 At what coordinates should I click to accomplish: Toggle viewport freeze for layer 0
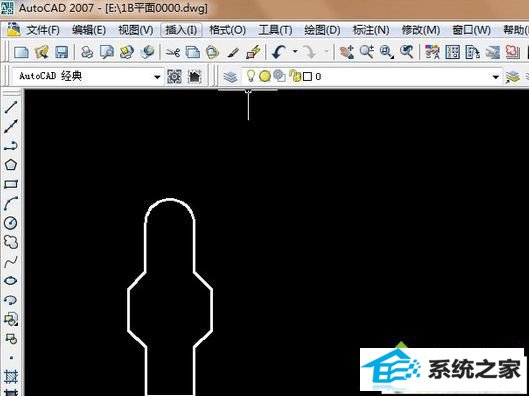tap(279, 76)
